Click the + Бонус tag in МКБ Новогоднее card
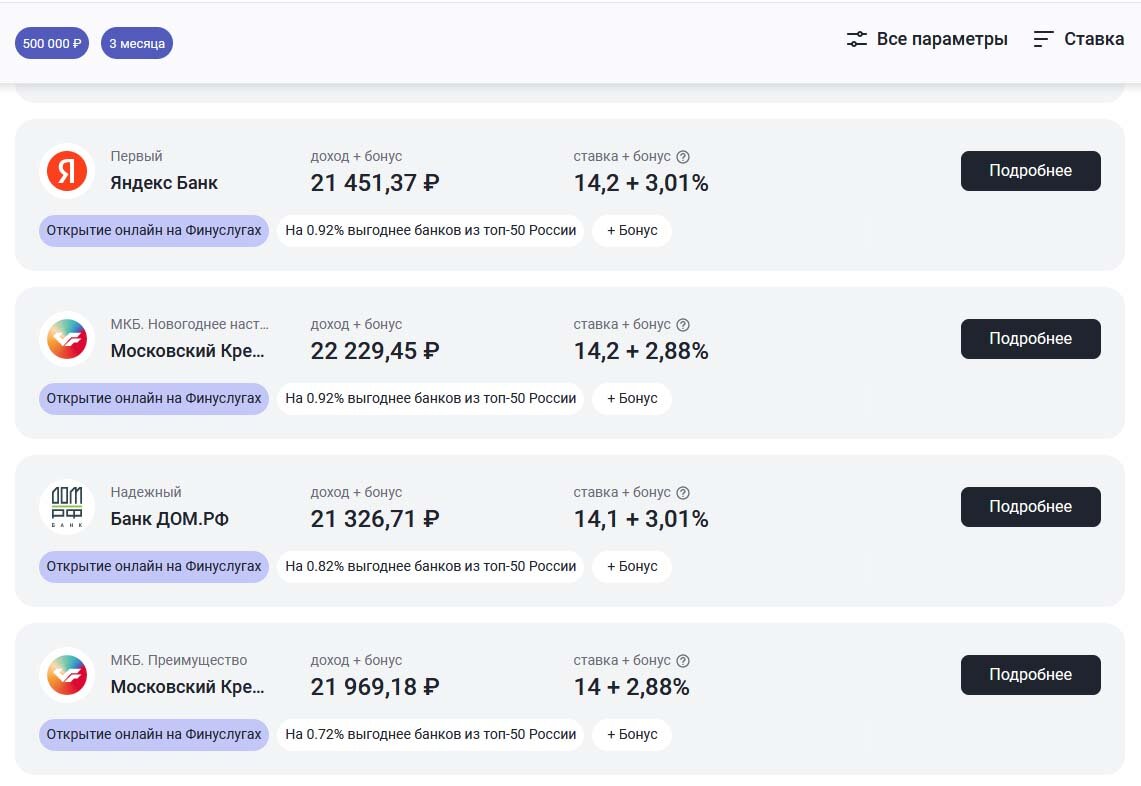Image resolution: width=1141 pixels, height=786 pixels. (x=632, y=399)
